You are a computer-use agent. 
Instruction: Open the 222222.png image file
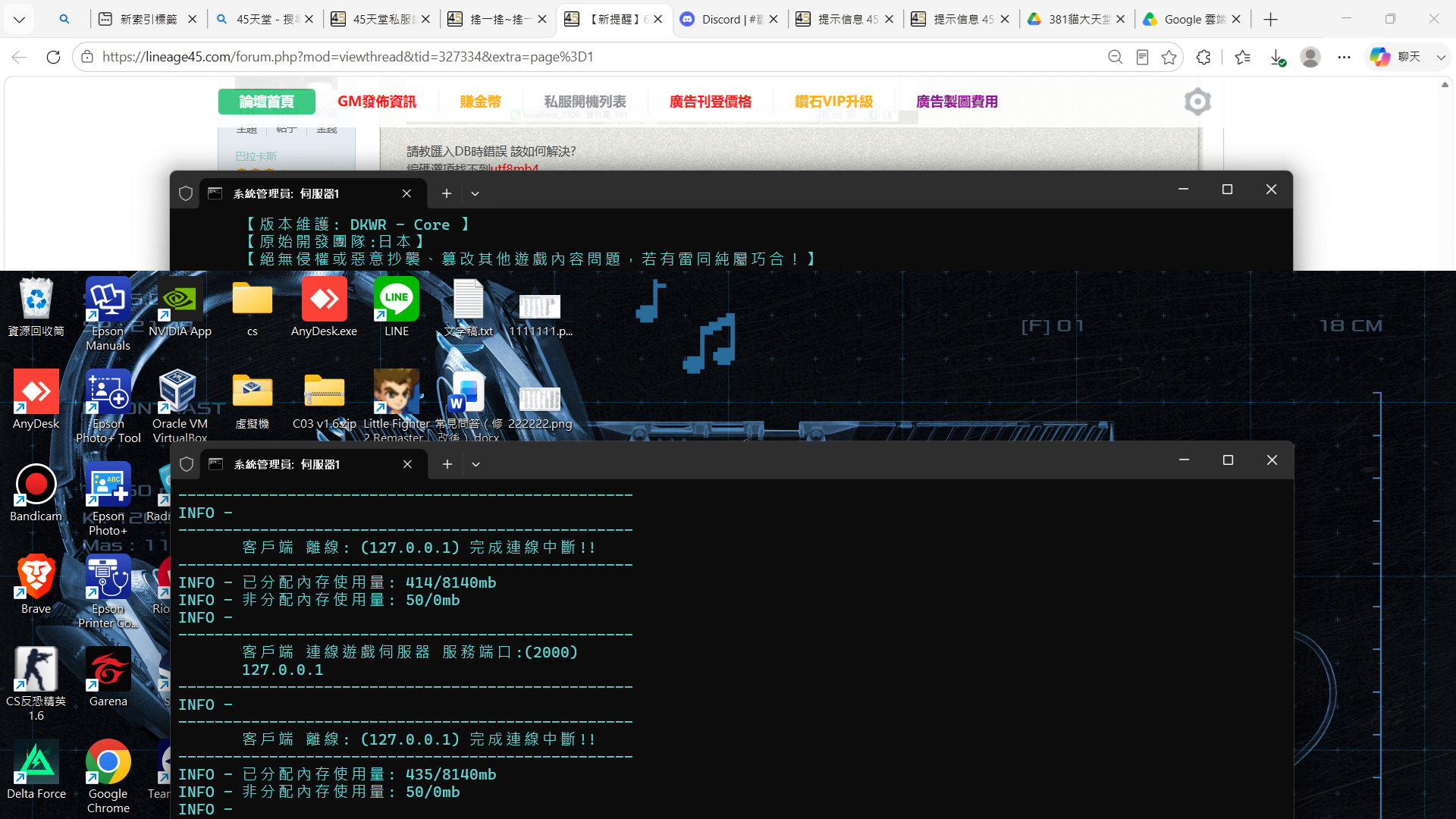[x=540, y=406]
